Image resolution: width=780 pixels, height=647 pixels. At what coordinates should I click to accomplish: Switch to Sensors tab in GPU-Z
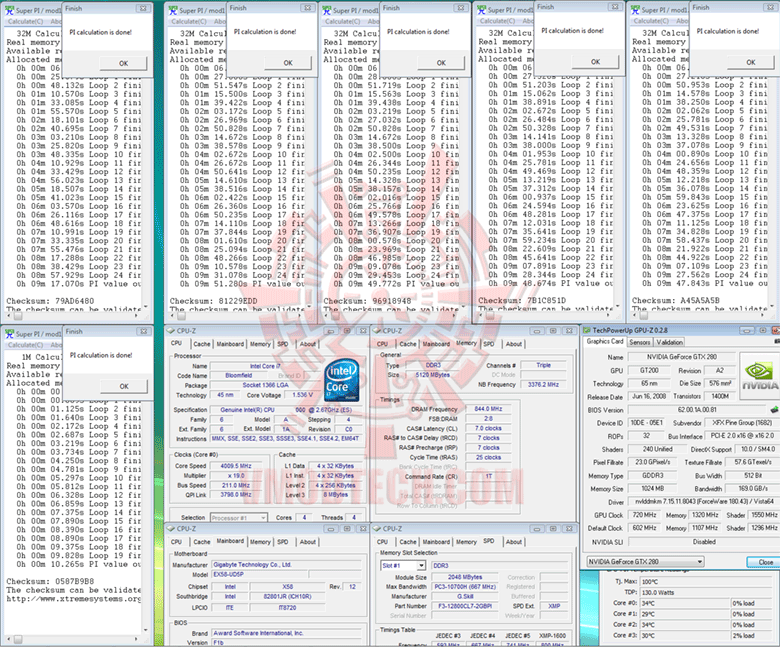(640, 342)
